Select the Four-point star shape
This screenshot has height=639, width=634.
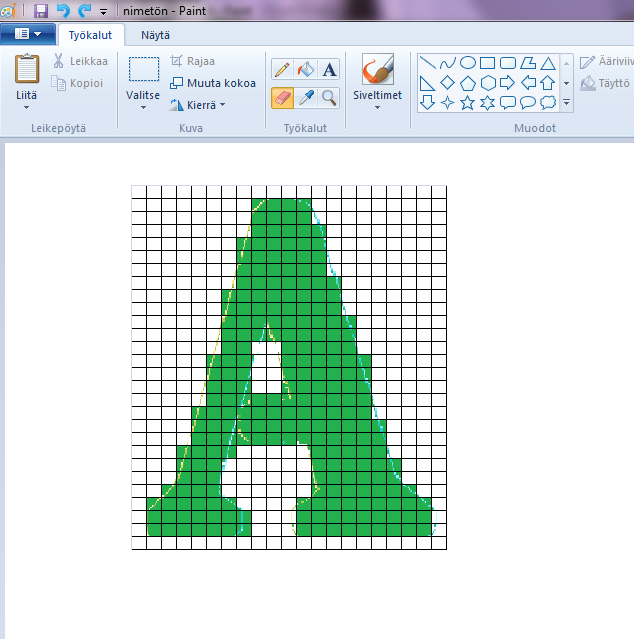[x=447, y=103]
